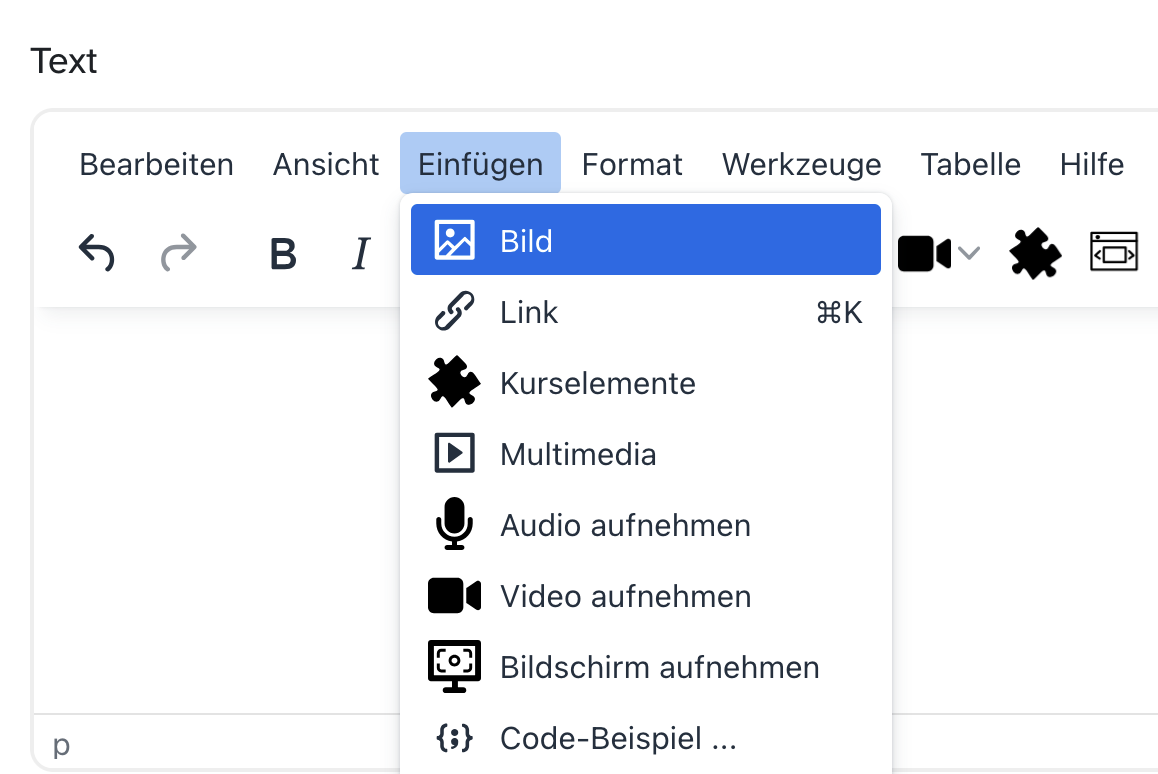Select Bildschirm aufnehmen menu entry
This screenshot has width=1158, height=774.
point(645,666)
